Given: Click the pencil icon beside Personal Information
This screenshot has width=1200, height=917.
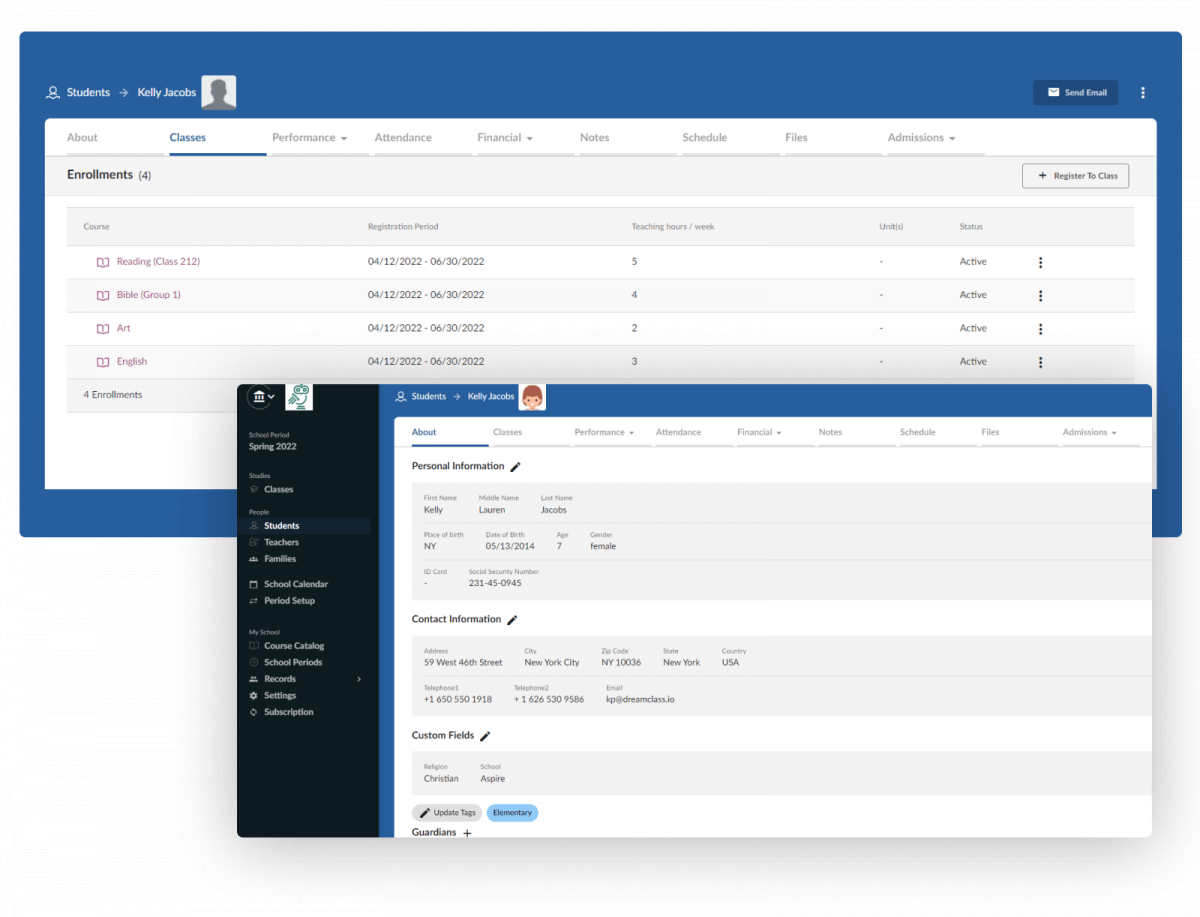Looking at the screenshot, I should [x=516, y=467].
